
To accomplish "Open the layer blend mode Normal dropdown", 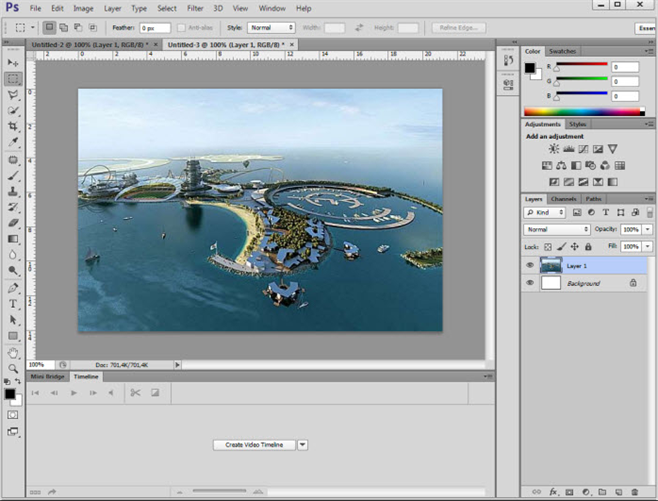I will click(558, 229).
